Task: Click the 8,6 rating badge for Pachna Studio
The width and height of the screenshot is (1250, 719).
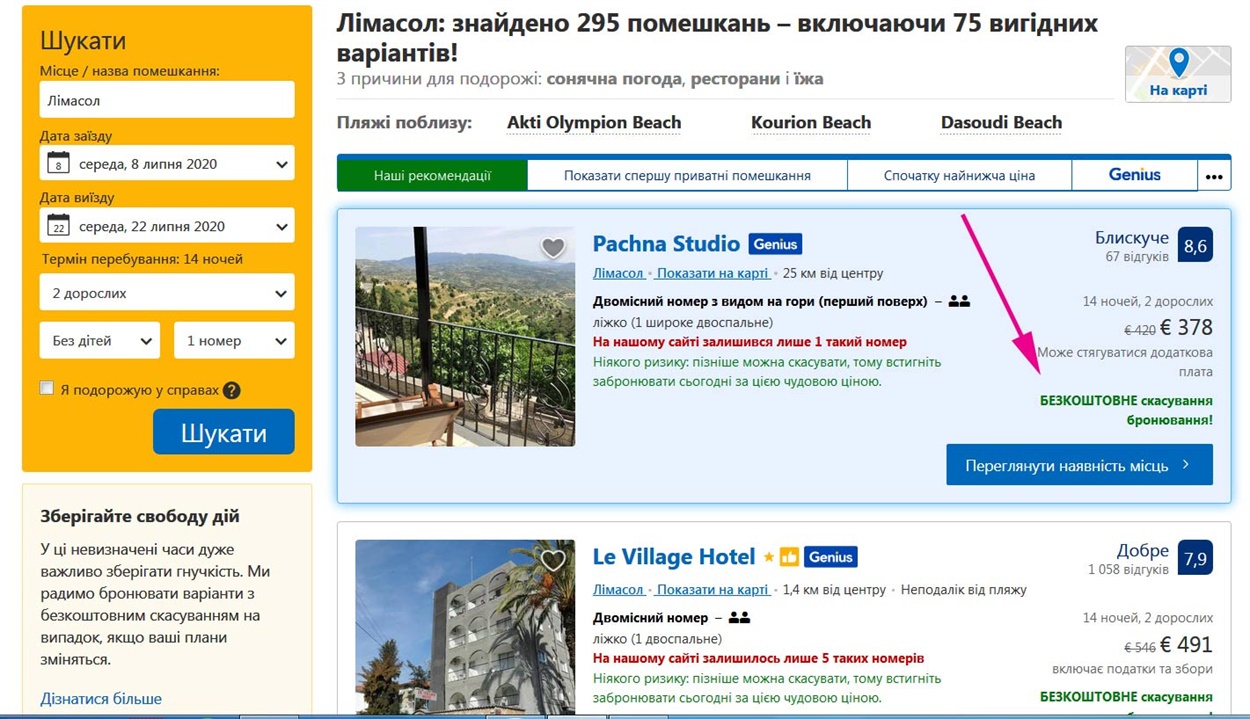Action: pyautogui.click(x=1195, y=245)
